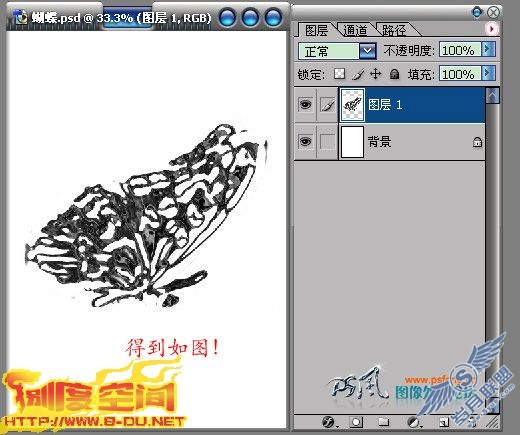Open the 不透明度 opacity slider arrow
This screenshot has width=520, height=435.
[488, 49]
